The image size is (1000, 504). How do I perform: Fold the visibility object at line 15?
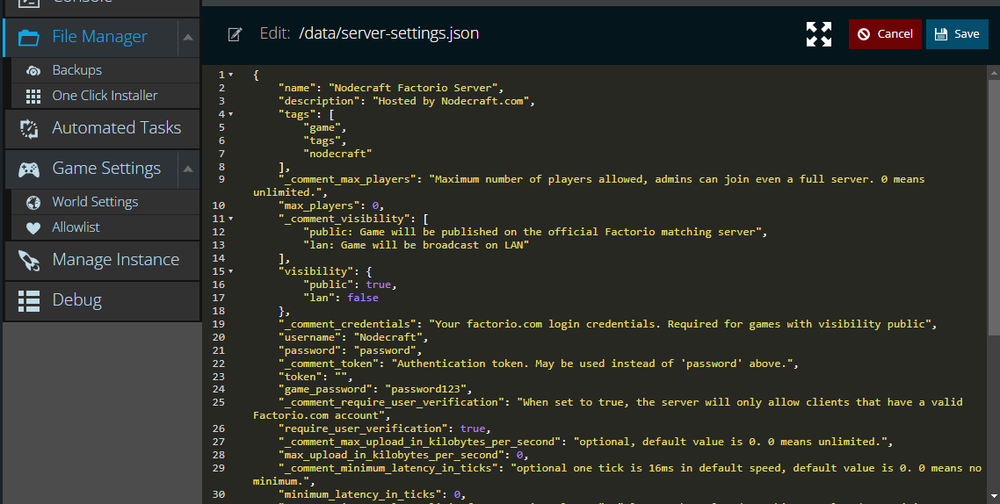click(x=232, y=271)
